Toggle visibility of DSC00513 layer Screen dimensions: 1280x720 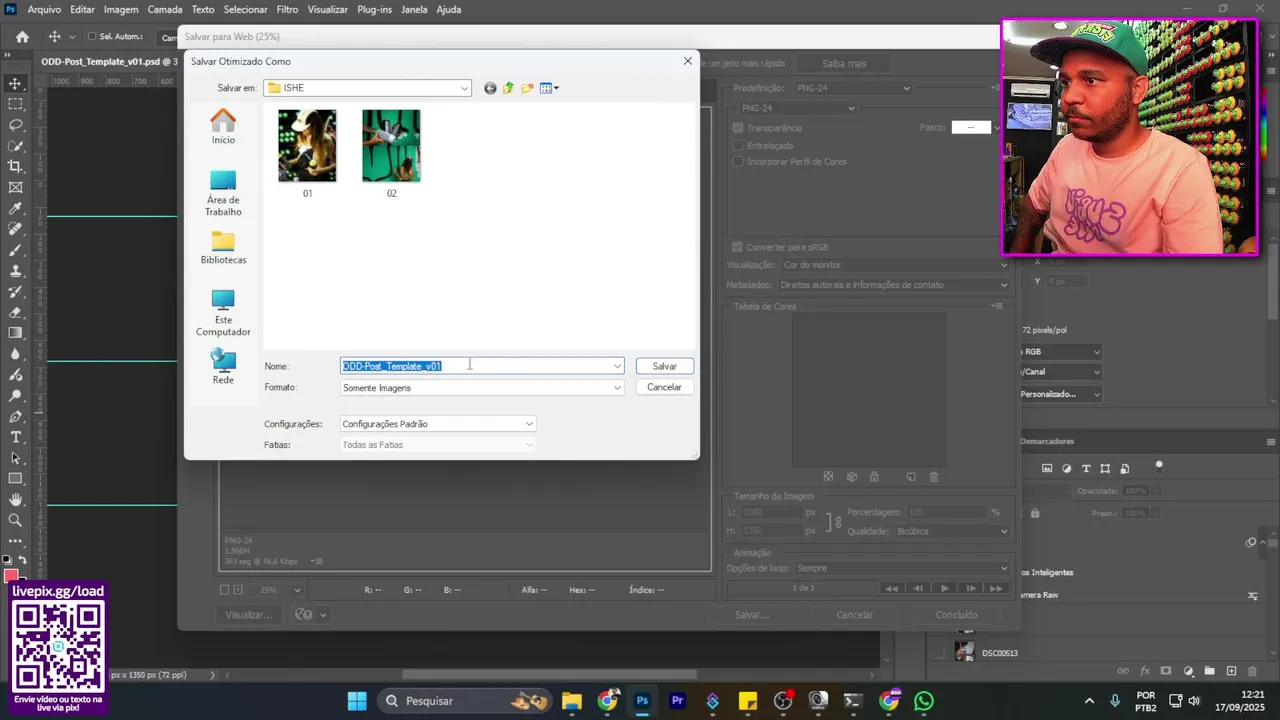(x=939, y=653)
